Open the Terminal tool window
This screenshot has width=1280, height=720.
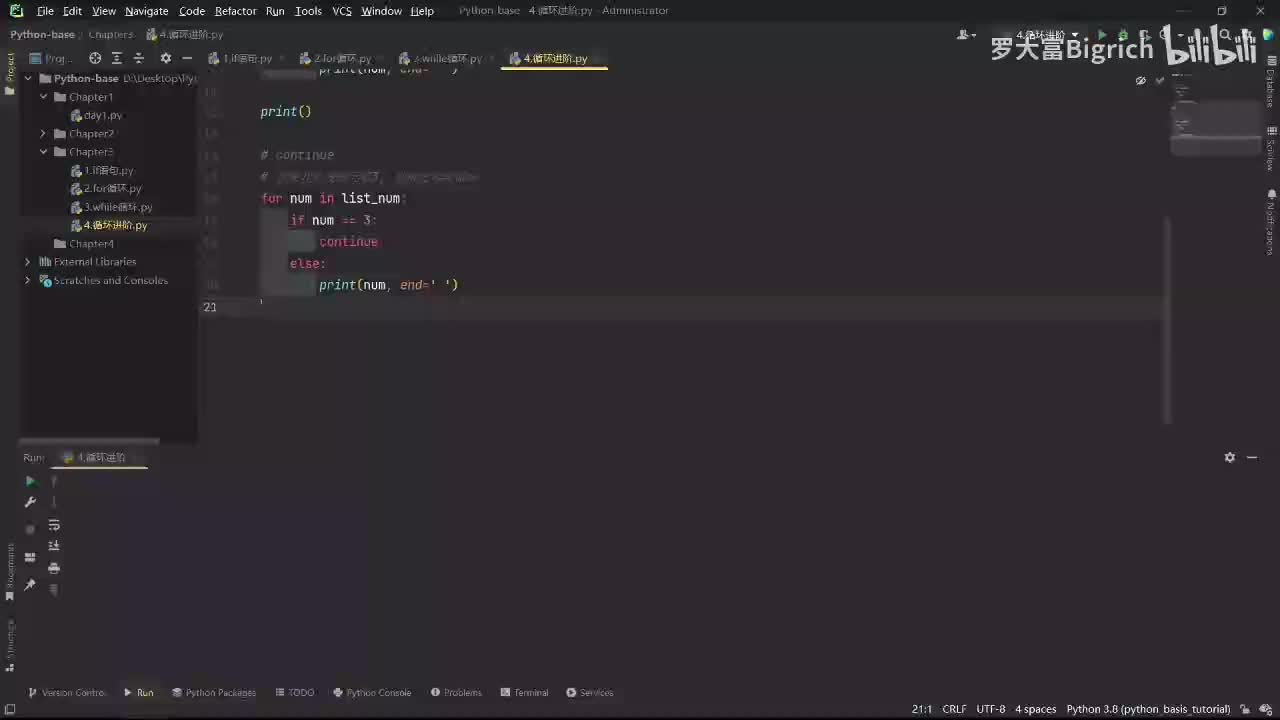point(525,692)
